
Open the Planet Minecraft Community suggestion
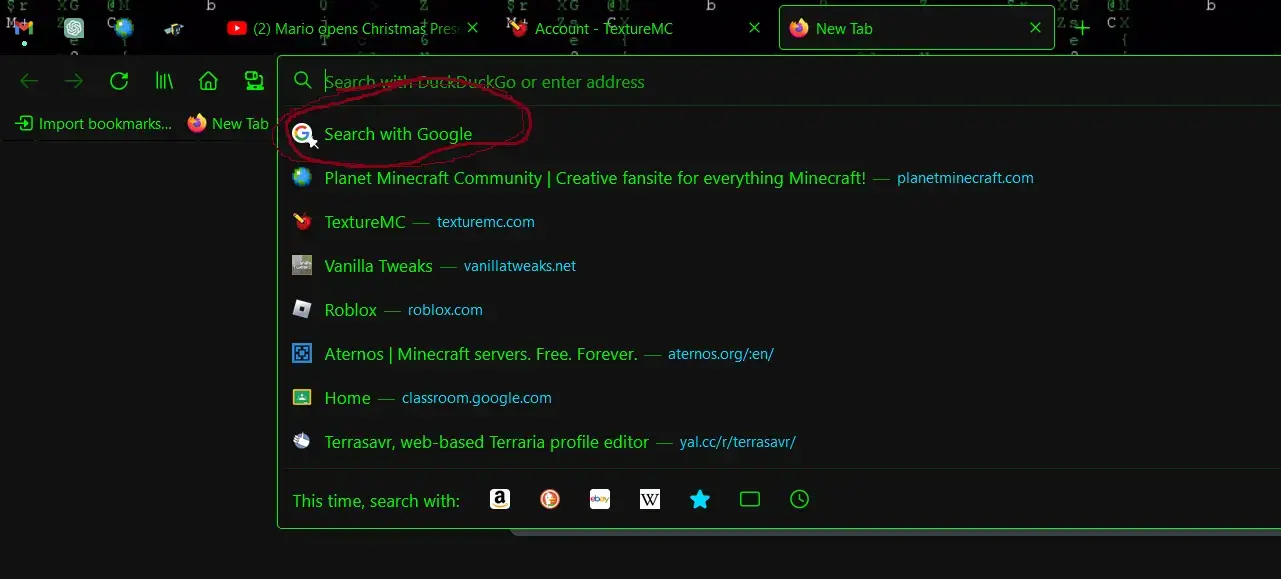click(x=780, y=178)
